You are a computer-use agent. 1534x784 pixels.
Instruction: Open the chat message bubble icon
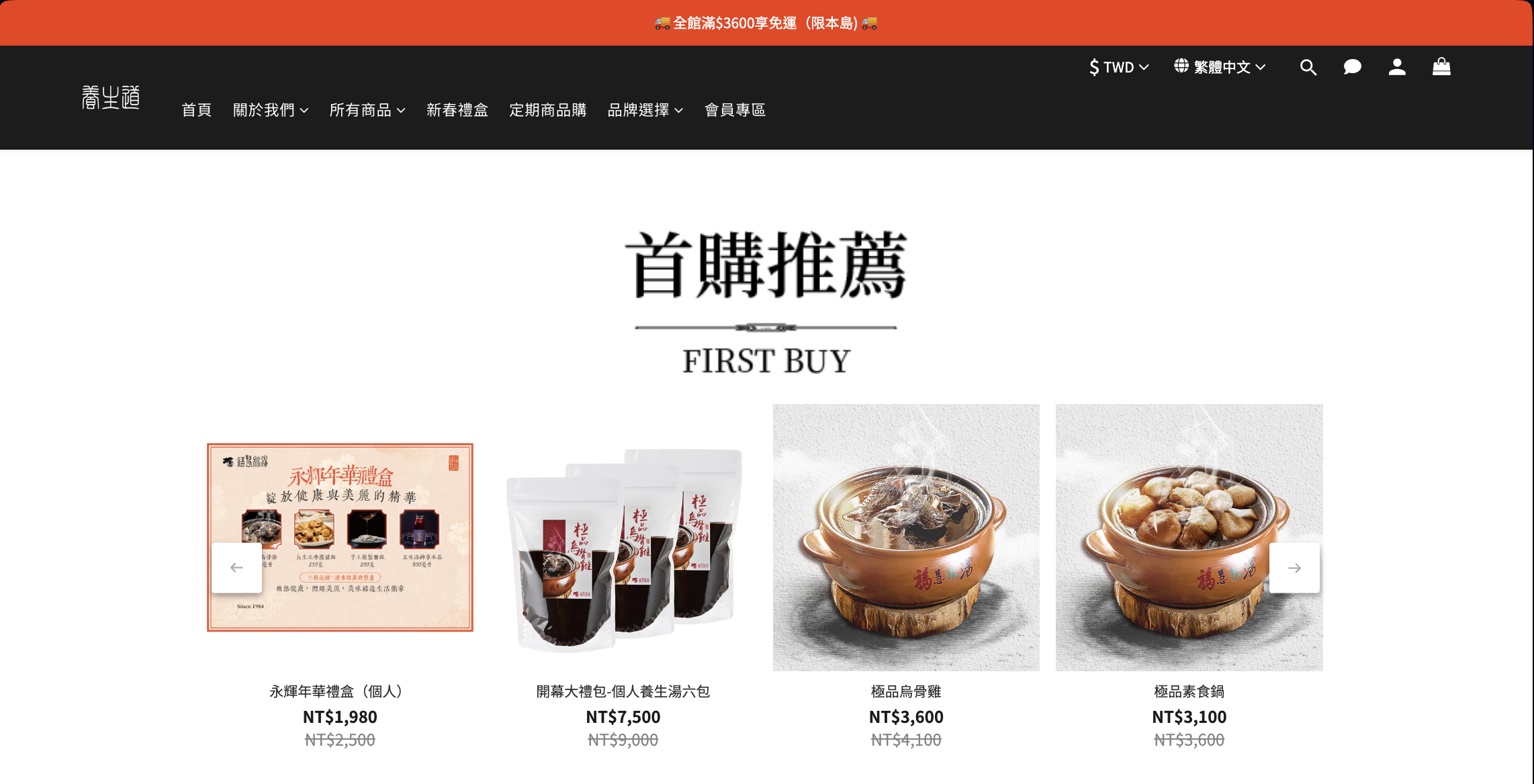tap(1352, 67)
